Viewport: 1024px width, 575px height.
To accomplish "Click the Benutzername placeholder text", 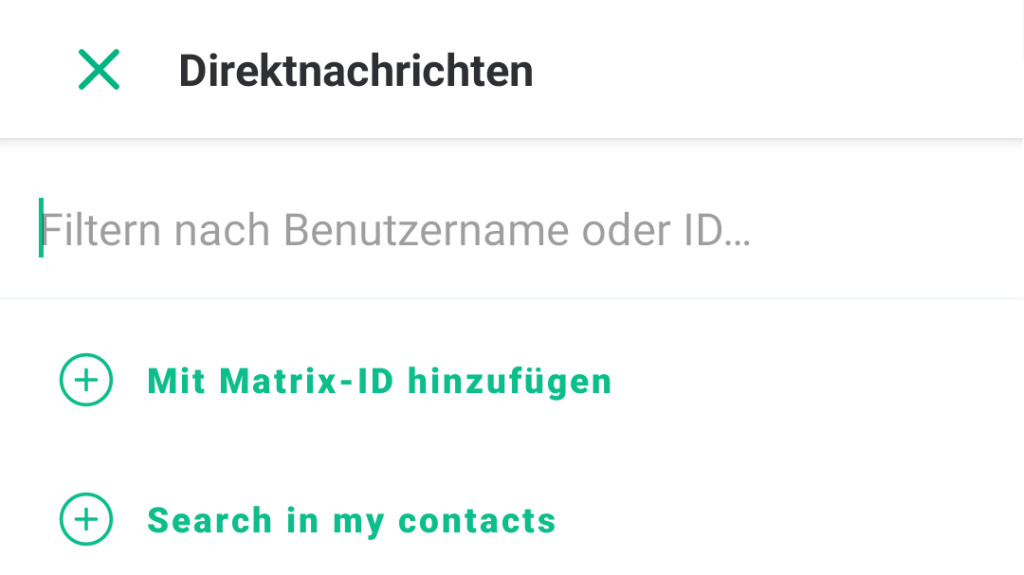I will [426, 231].
